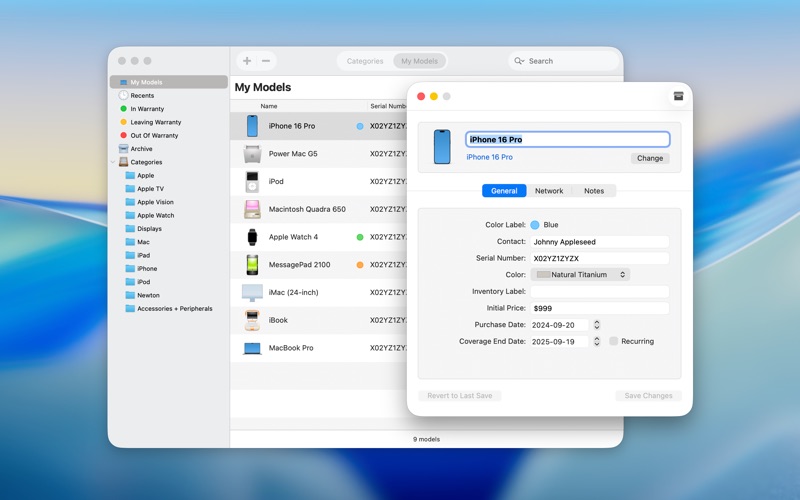Viewport: 800px width, 500px height.
Task: Click the Macintosh Quadra 650 icon
Action: tap(252, 209)
